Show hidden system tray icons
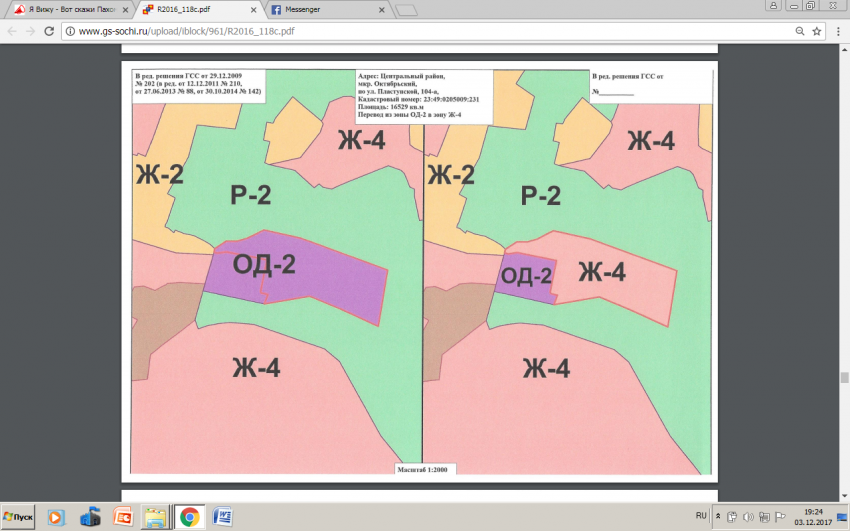The height and width of the screenshot is (531, 850). tap(720, 517)
